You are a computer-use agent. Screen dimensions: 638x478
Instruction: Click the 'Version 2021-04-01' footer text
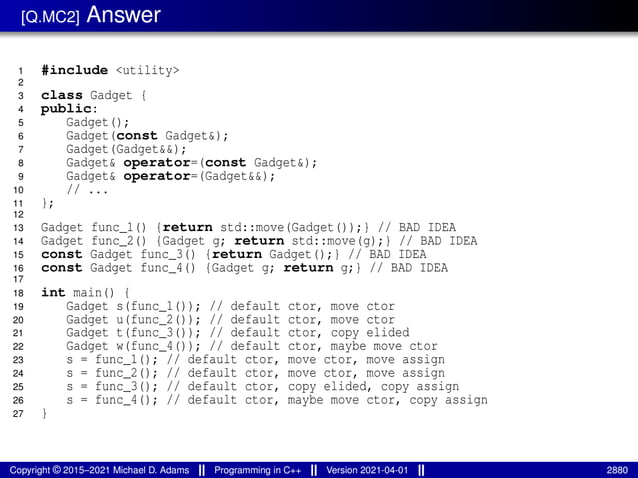tap(367, 470)
